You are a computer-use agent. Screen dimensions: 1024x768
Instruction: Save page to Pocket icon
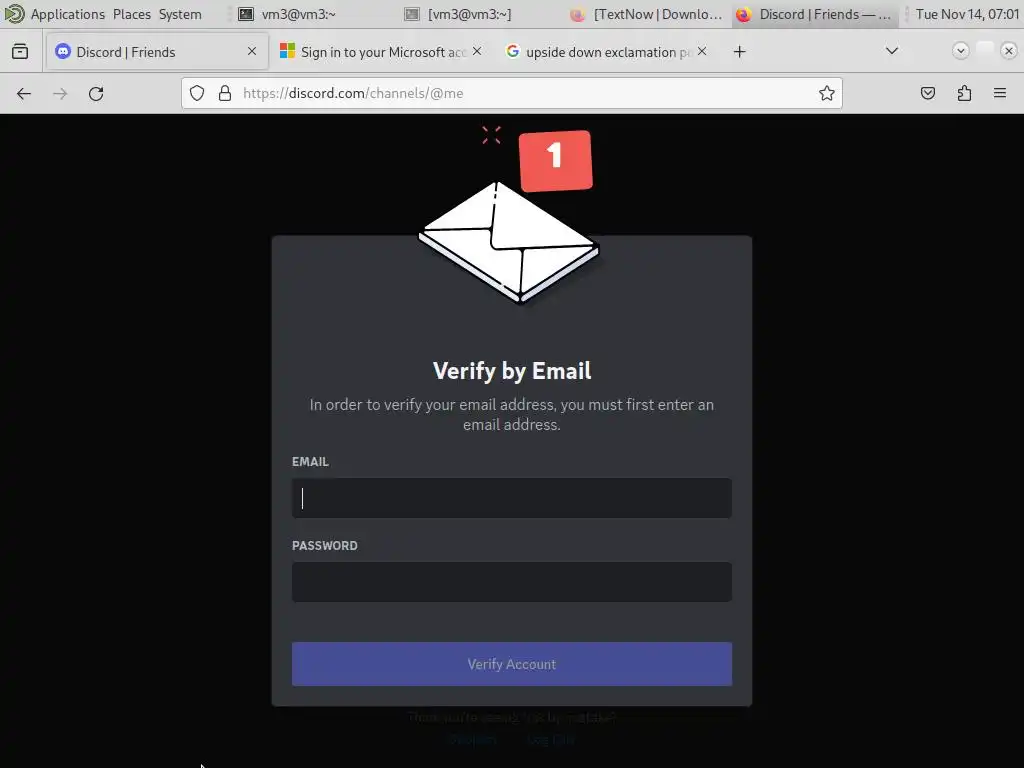click(x=927, y=93)
